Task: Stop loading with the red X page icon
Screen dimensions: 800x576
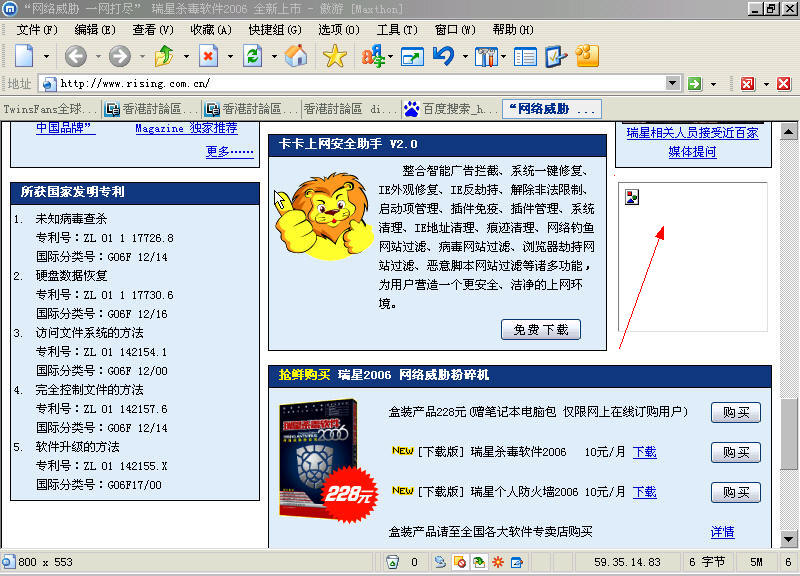Action: [208, 56]
